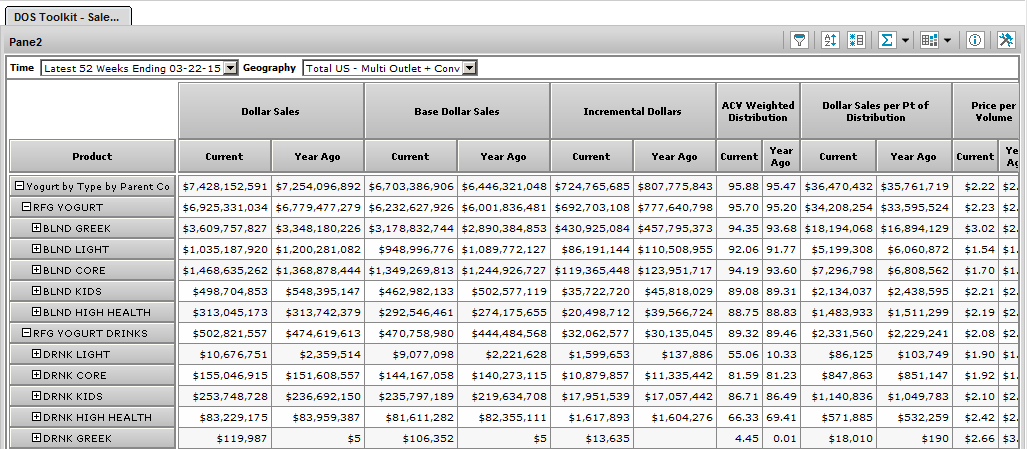Collapse the RFG YOGURT DRINKS group
This screenshot has width=1027, height=449.
[27, 333]
